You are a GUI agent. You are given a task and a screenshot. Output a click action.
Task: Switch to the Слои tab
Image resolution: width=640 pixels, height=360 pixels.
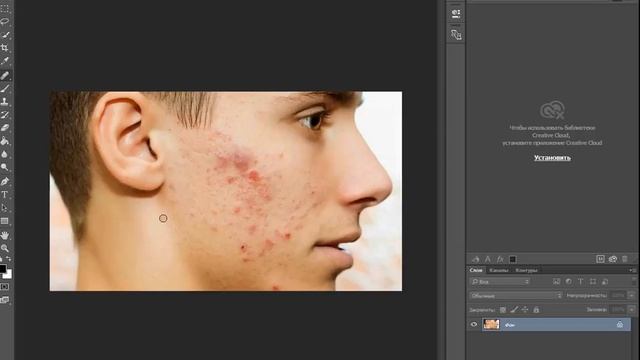(476, 270)
